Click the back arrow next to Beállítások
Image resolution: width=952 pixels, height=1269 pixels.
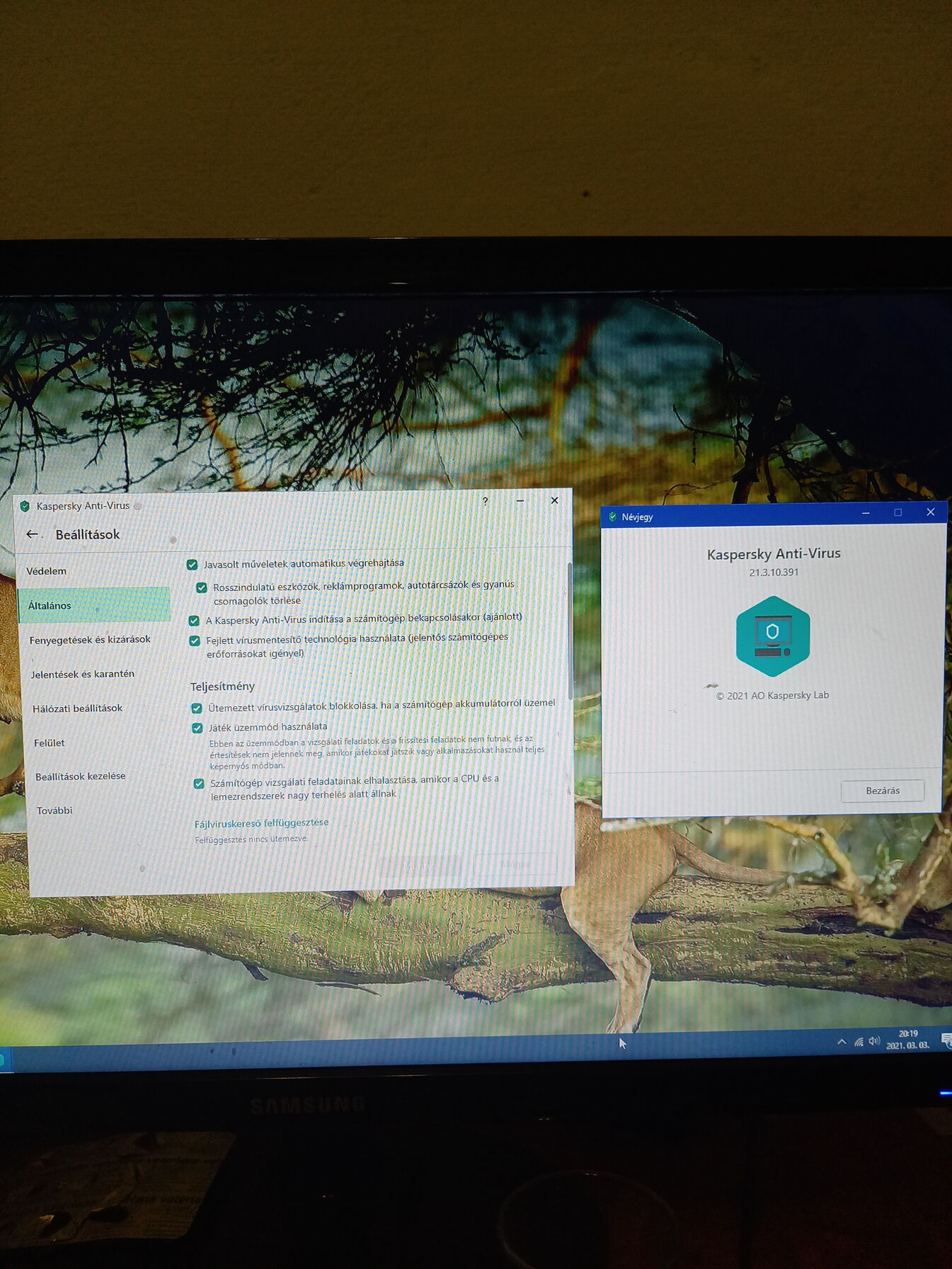tap(32, 534)
